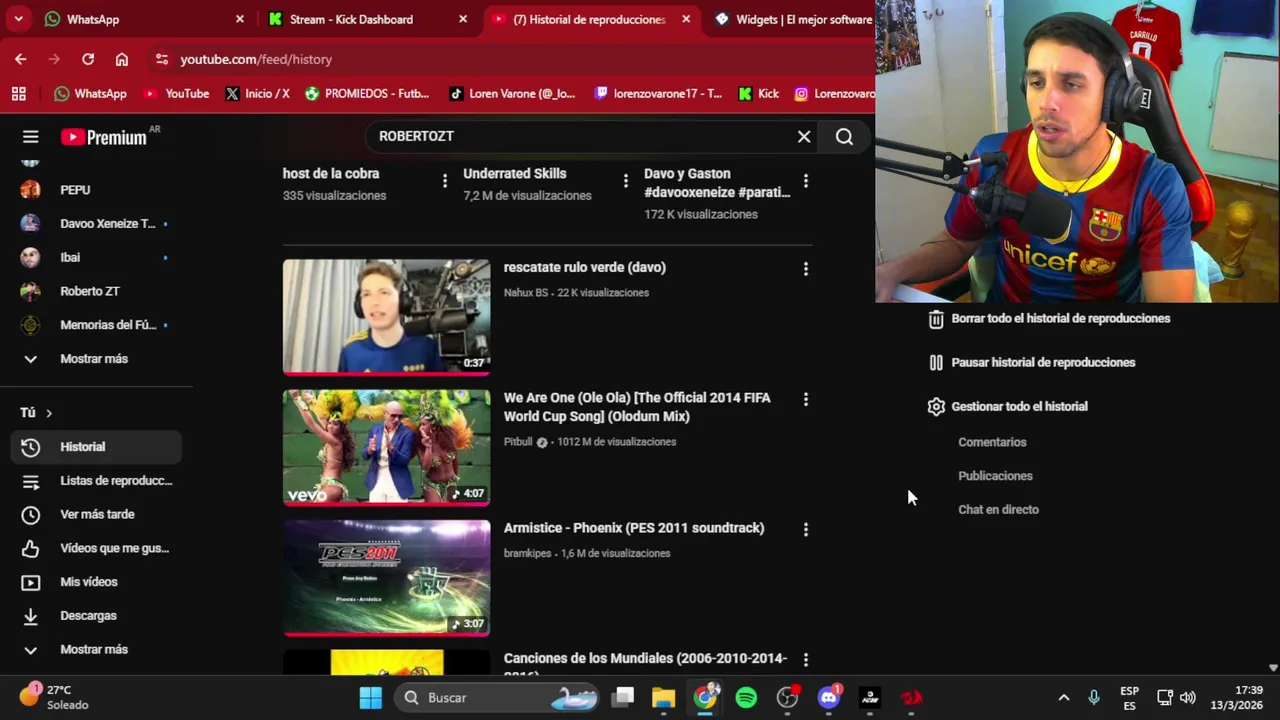Open options for Armistice - Phoenix video

coord(806,529)
